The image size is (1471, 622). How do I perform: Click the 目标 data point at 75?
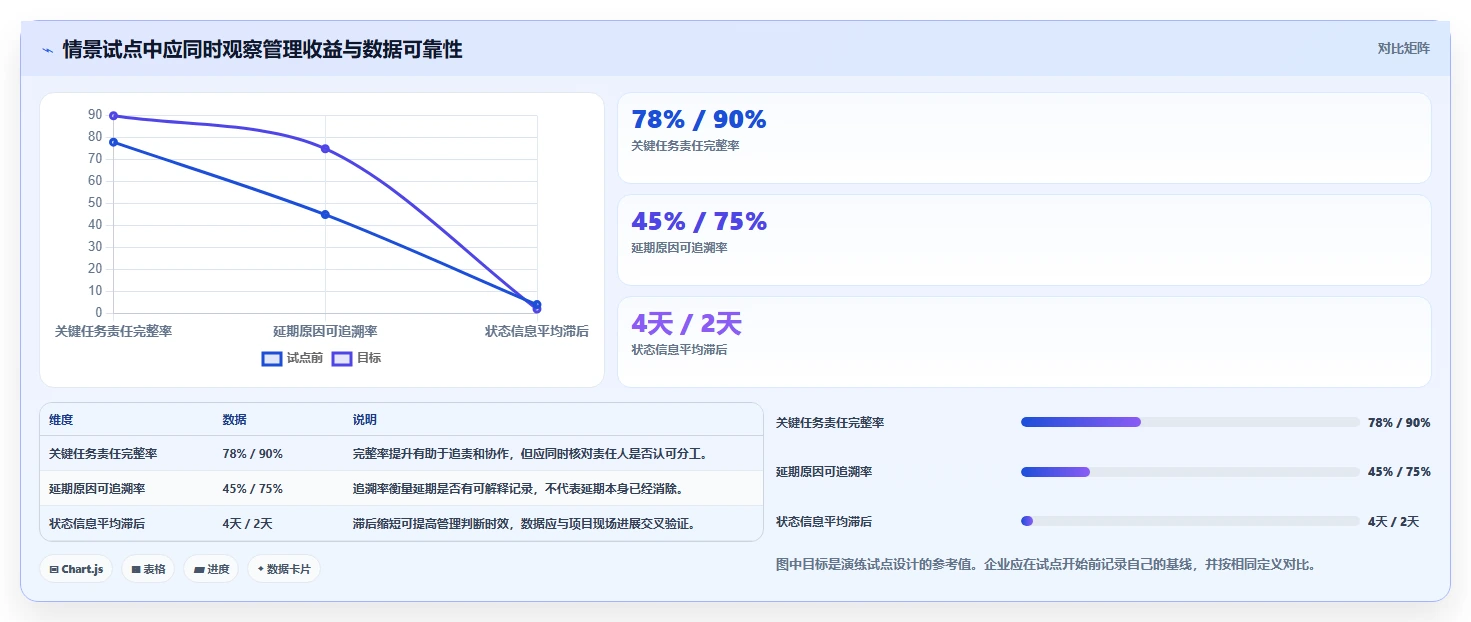pos(325,149)
